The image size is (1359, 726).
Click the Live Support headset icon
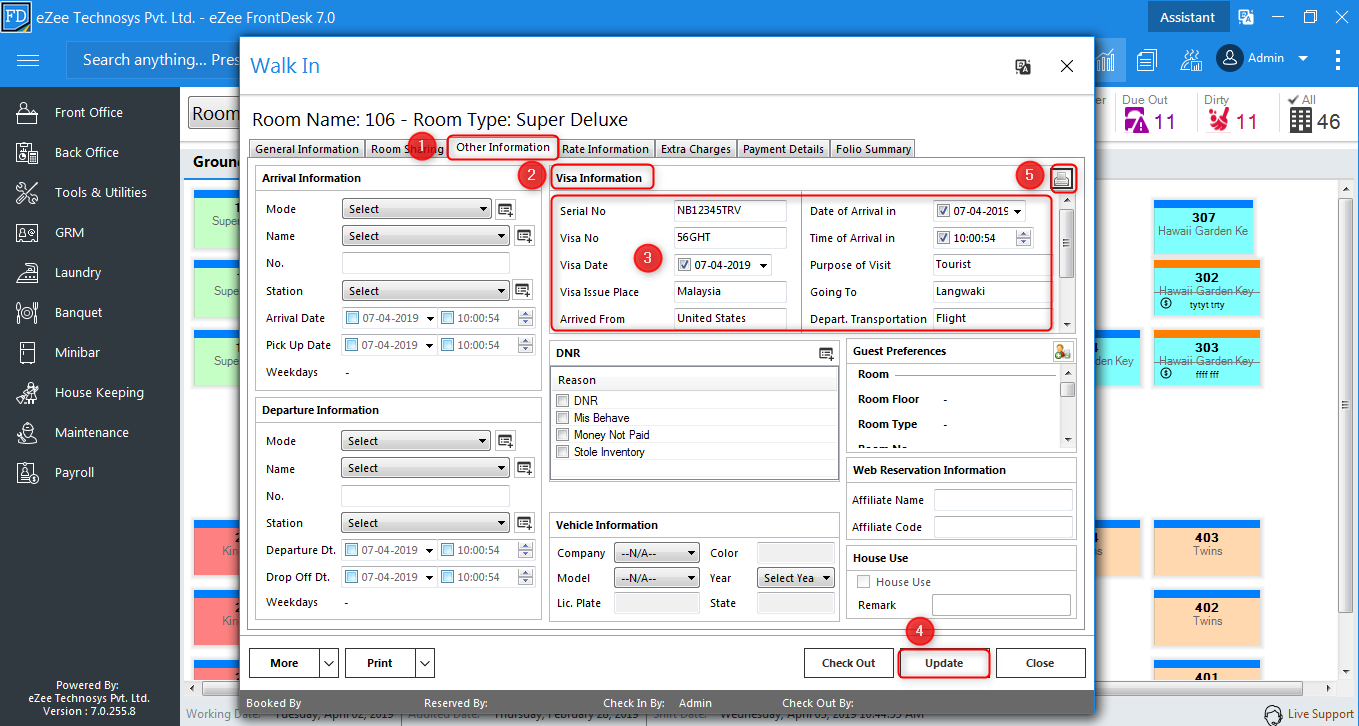[1273, 715]
